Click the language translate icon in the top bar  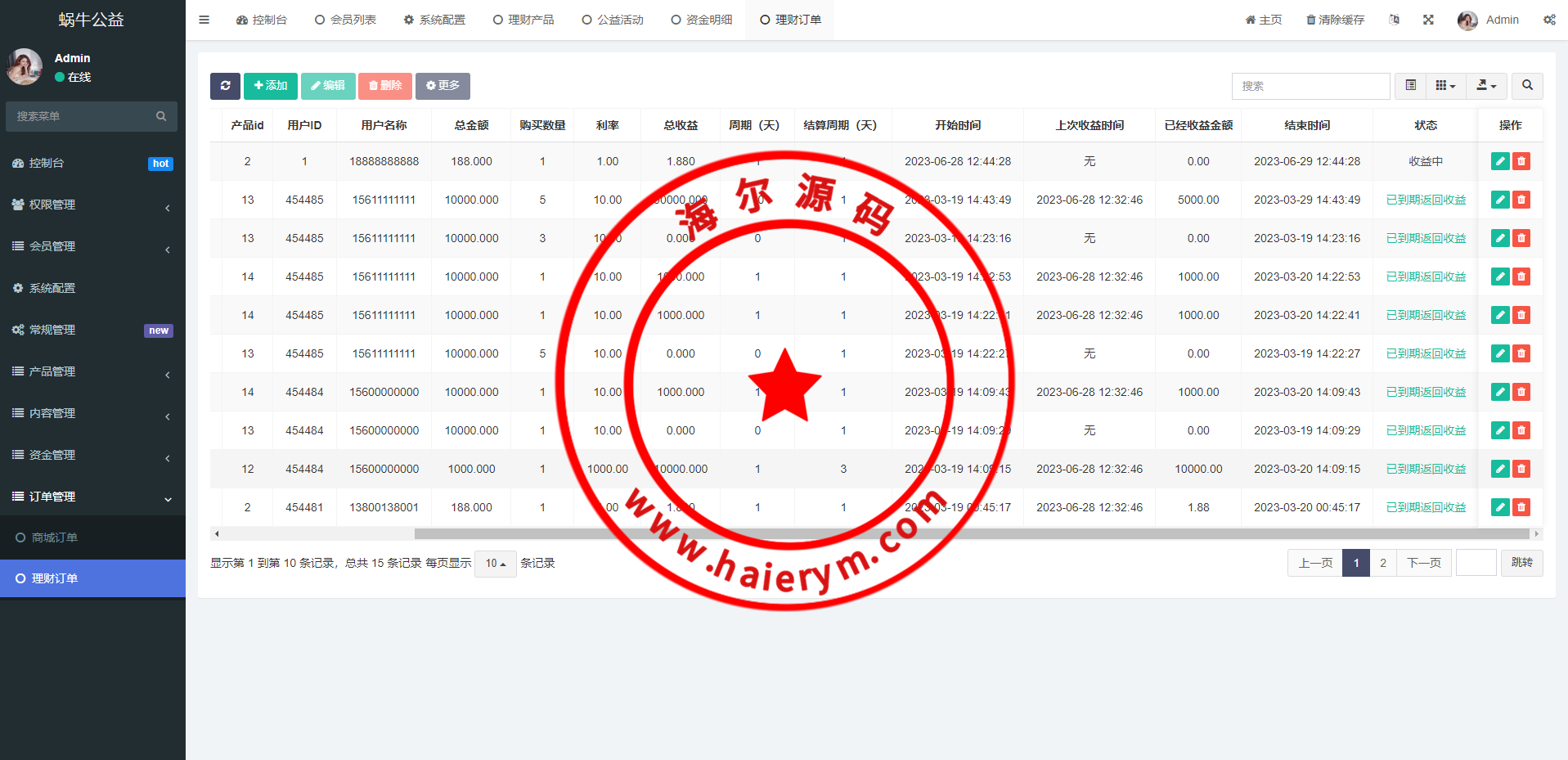point(1394,20)
